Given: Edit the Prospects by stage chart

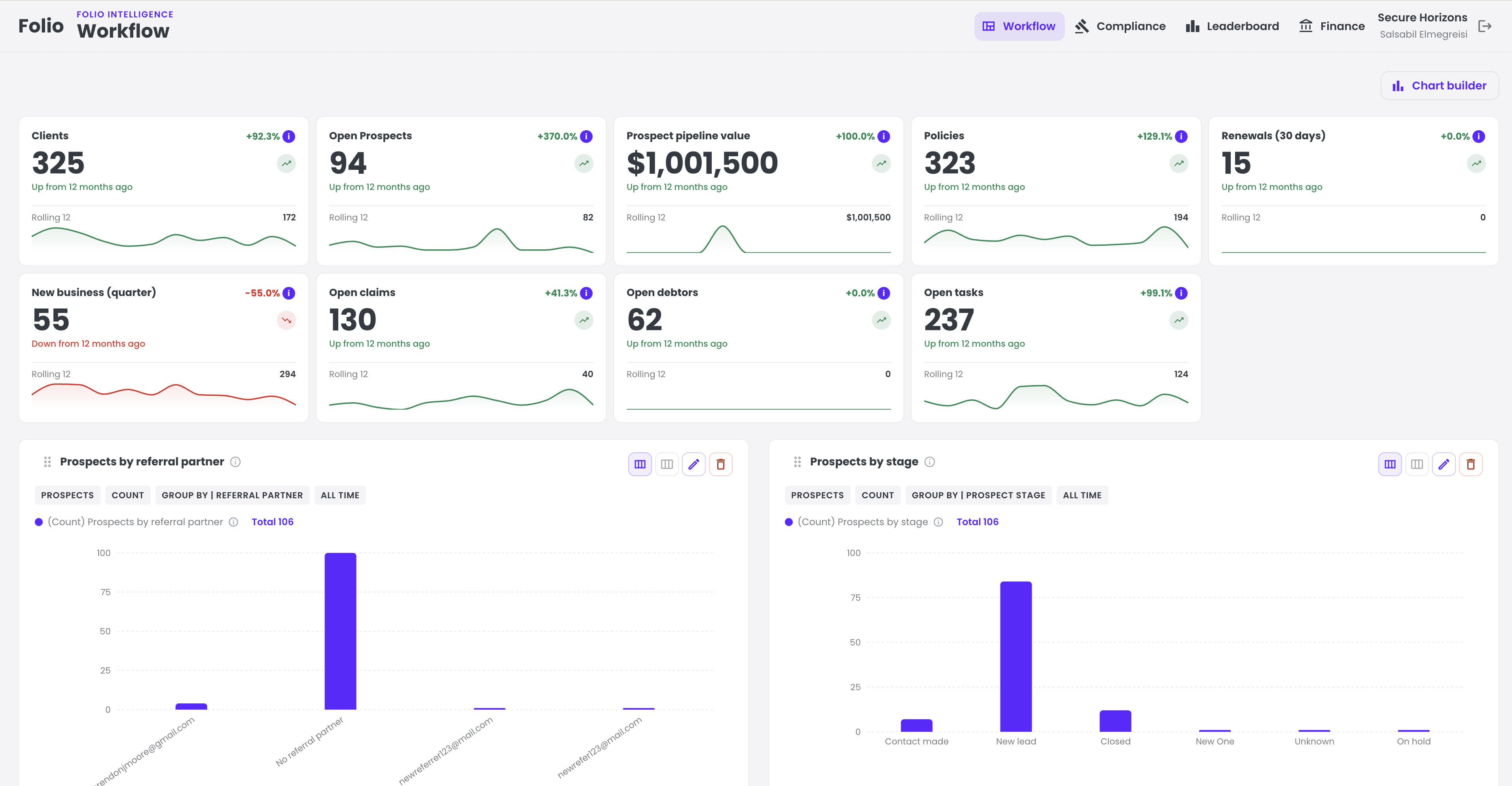Looking at the screenshot, I should tap(1444, 464).
